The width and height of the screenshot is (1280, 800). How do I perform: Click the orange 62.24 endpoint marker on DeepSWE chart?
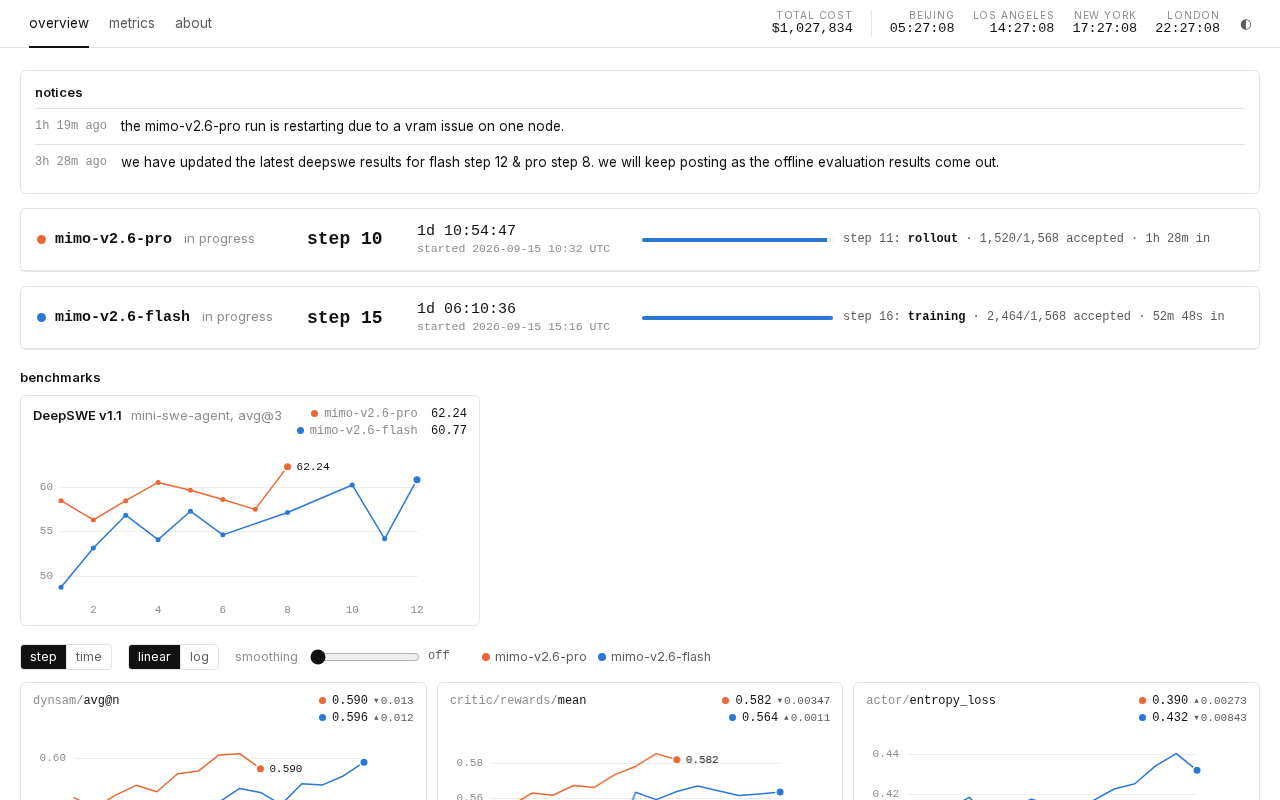pyautogui.click(x=287, y=467)
